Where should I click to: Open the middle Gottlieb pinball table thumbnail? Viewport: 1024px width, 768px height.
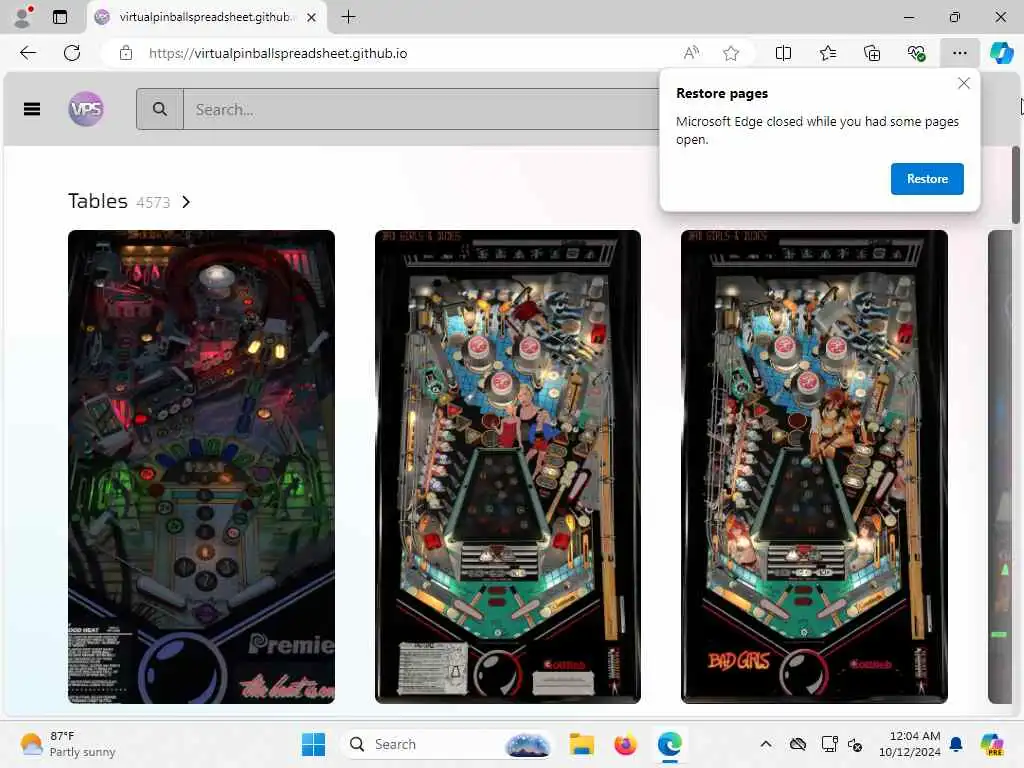(507, 466)
